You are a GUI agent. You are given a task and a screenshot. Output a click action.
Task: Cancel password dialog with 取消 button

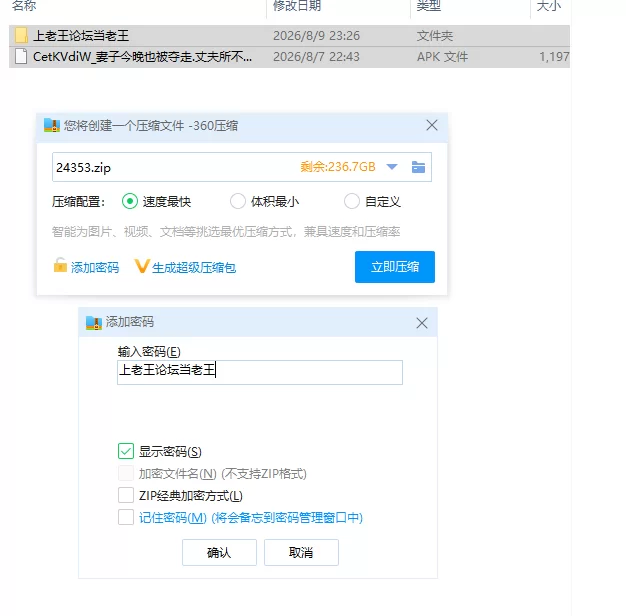[301, 553]
